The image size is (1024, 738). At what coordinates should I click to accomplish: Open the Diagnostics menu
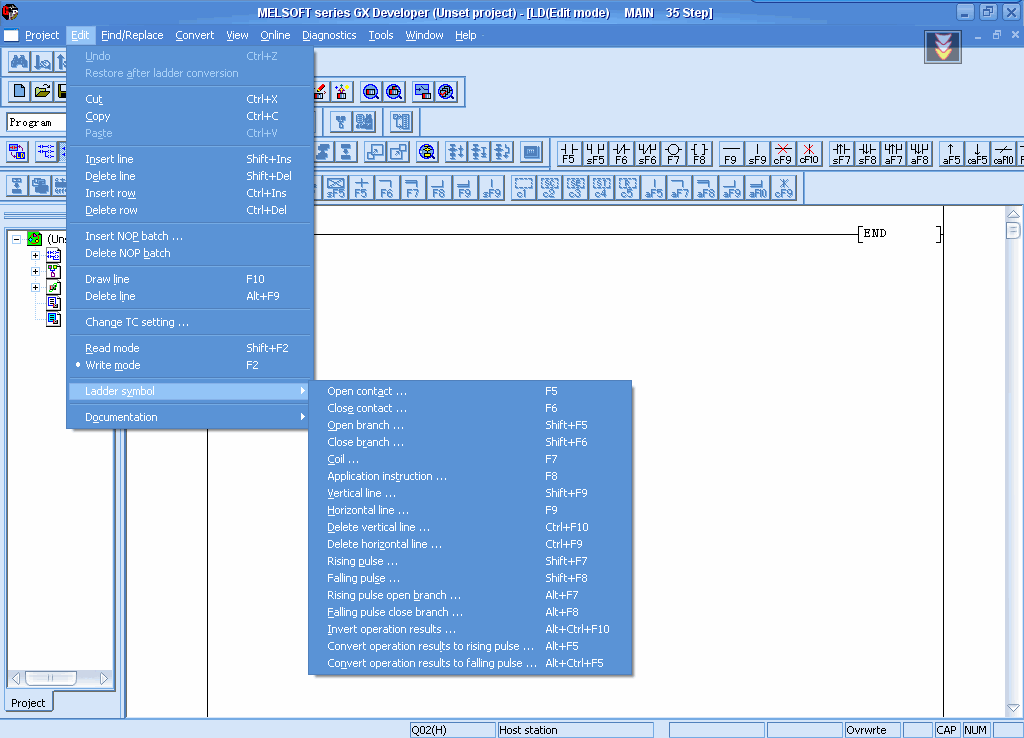coord(329,35)
